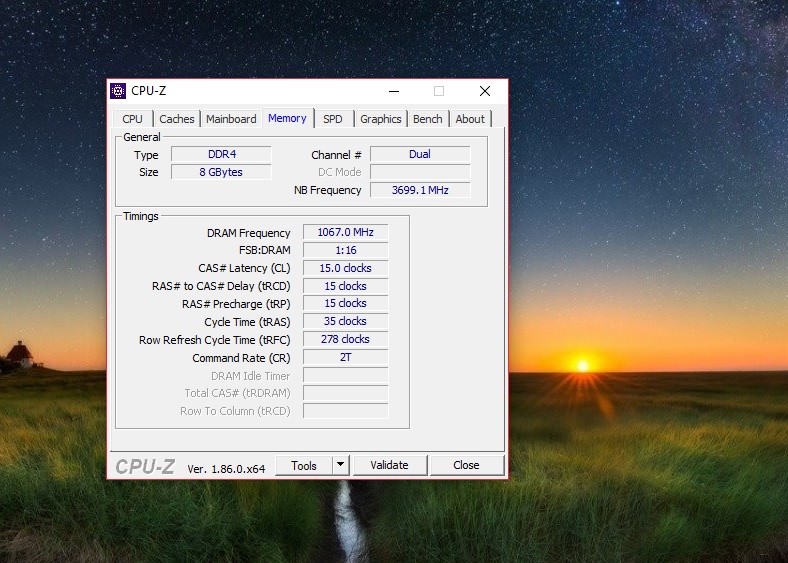Click the empty Row To Column field
This screenshot has height=563, width=788.
pyautogui.click(x=346, y=411)
